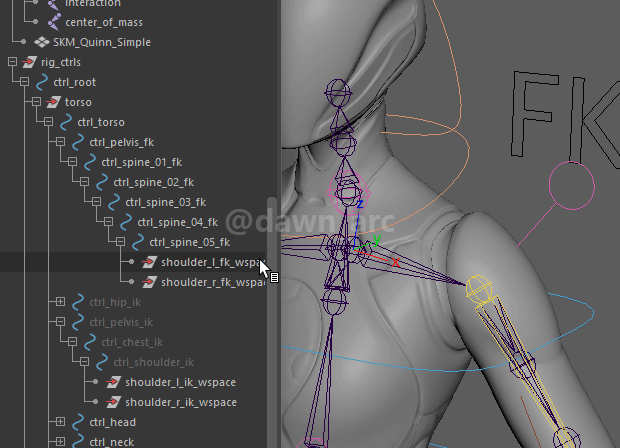The height and width of the screenshot is (448, 620).
Task: Click the ctrl_chest_ik curve icon
Action: pos(90,342)
